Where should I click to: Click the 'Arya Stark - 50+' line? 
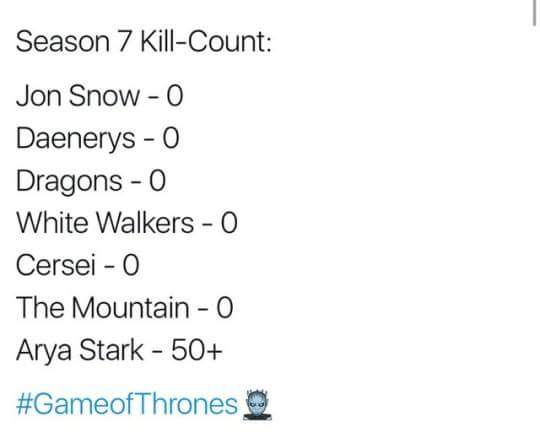(120, 350)
